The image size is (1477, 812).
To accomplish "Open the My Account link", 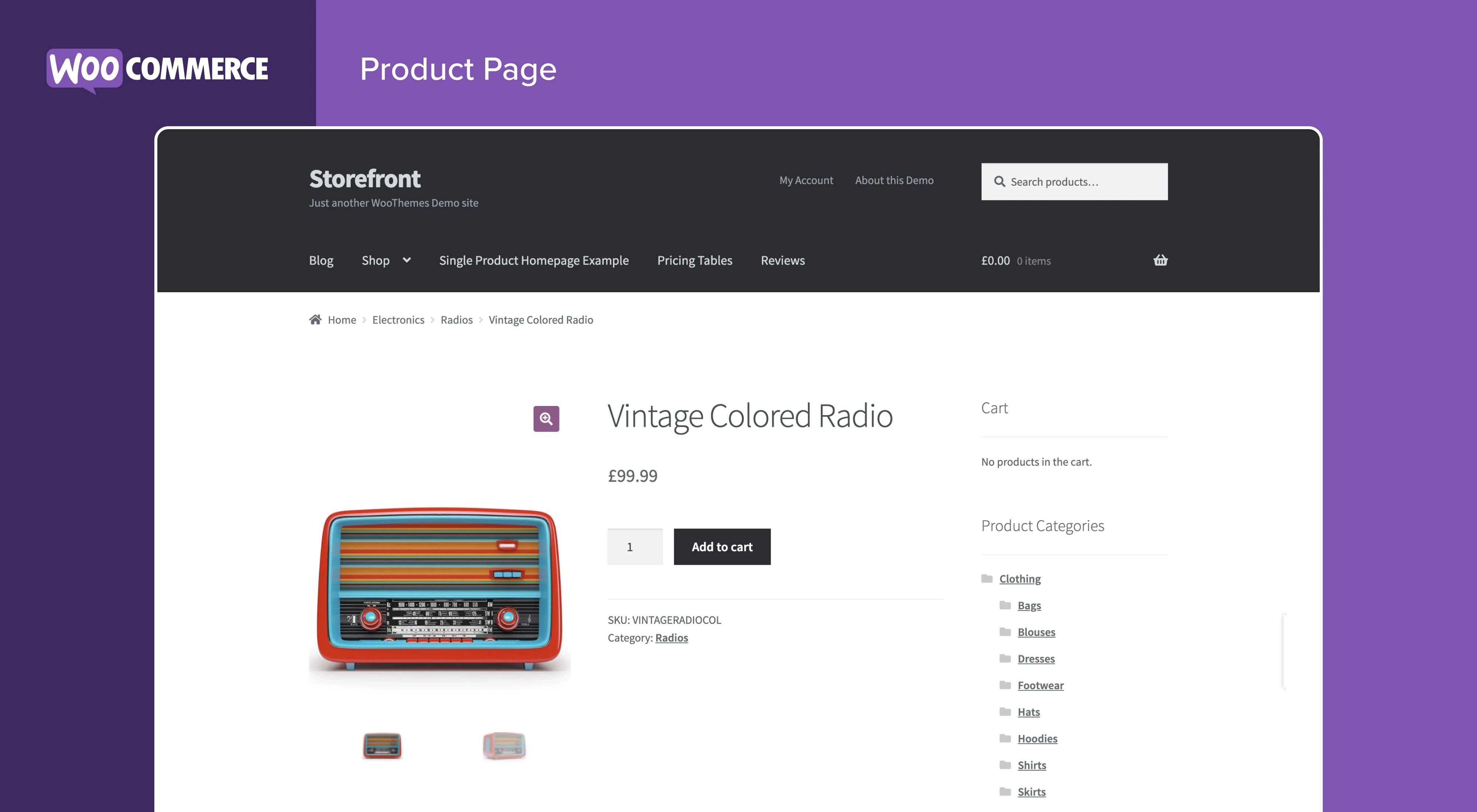I will pos(806,180).
